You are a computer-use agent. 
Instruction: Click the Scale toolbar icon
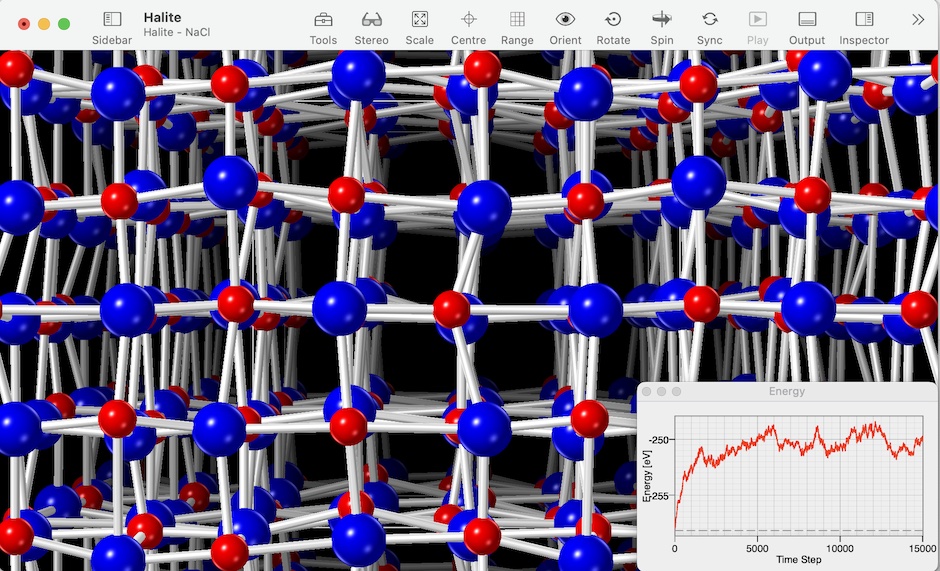coord(420,20)
